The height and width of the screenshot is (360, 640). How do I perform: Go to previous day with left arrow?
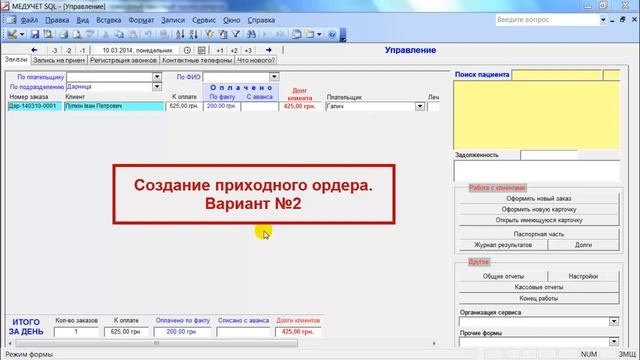coord(34,50)
